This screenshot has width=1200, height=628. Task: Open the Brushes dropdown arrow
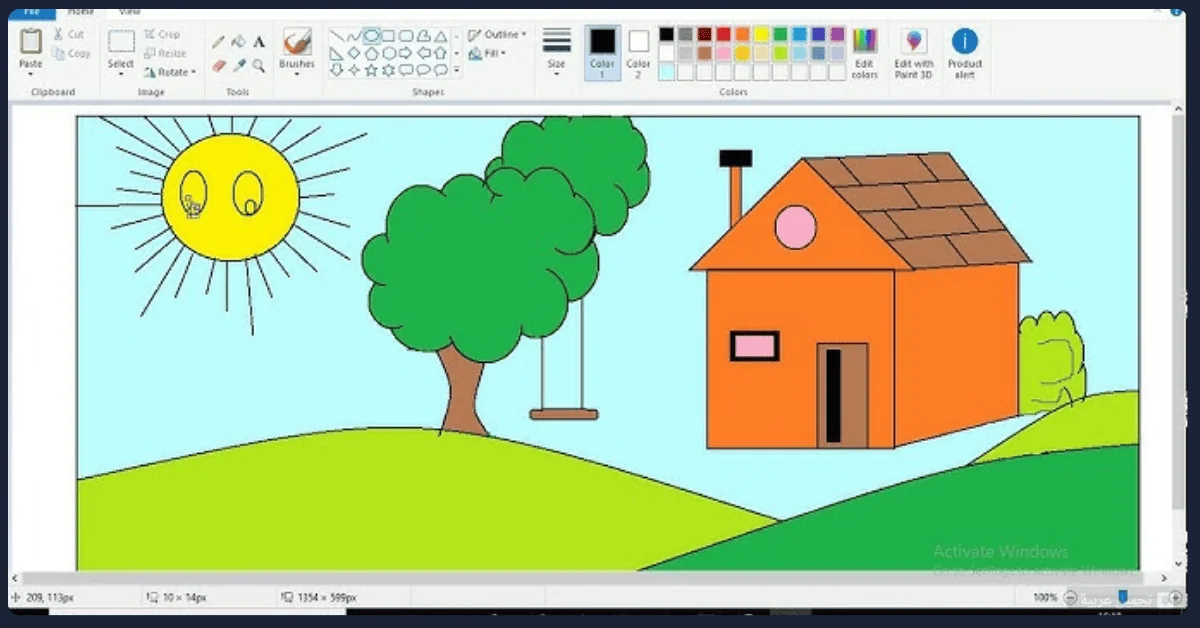tap(297, 73)
